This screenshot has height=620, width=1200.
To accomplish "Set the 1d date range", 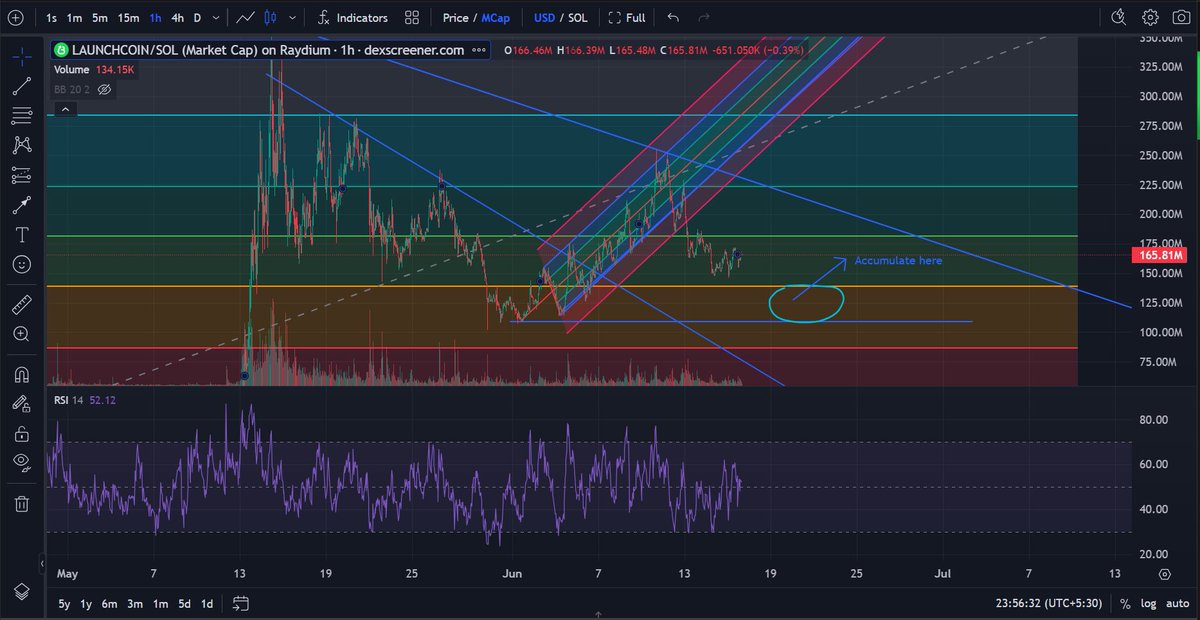I will [x=207, y=603].
